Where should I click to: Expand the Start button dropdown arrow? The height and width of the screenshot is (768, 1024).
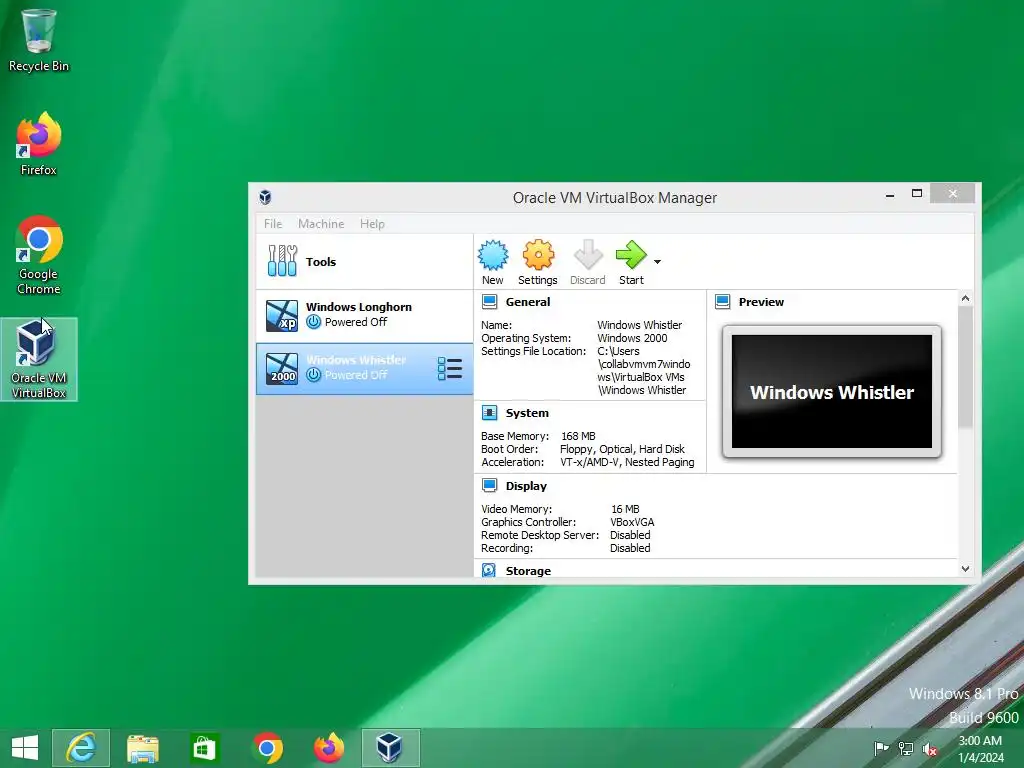pos(658,262)
